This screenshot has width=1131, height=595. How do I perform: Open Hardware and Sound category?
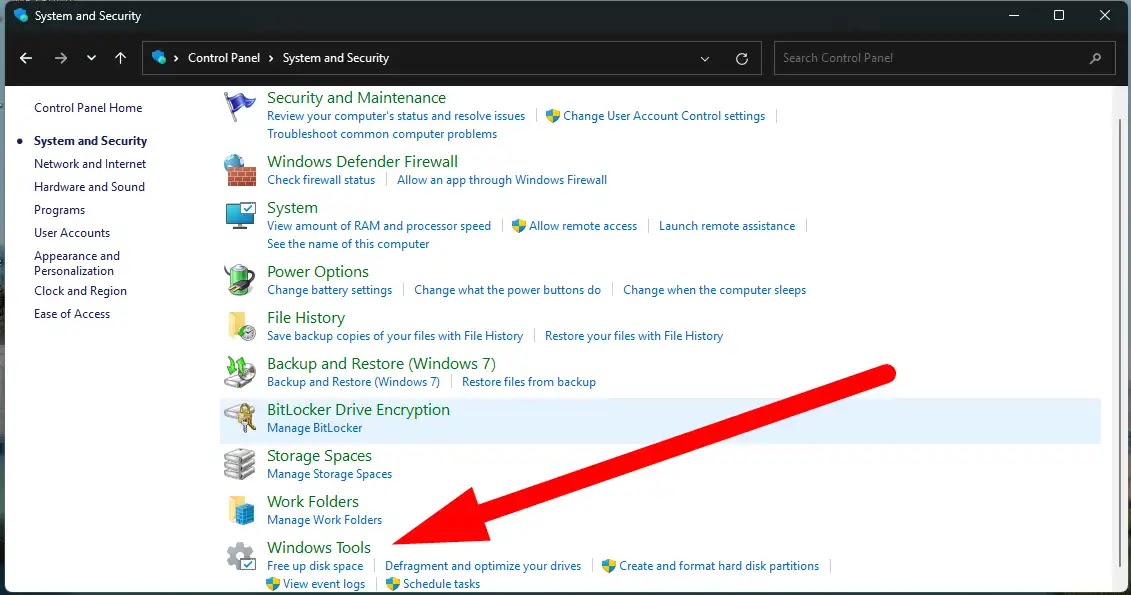(x=89, y=187)
